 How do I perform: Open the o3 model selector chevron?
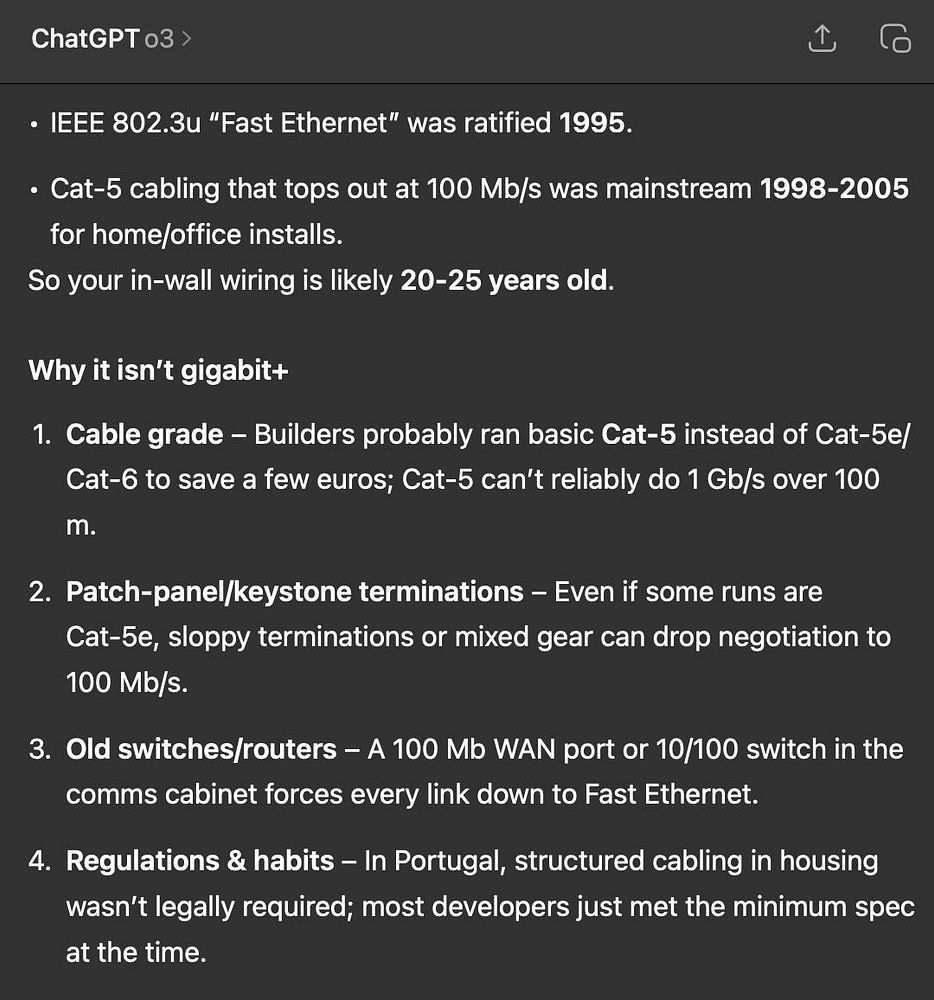(187, 40)
